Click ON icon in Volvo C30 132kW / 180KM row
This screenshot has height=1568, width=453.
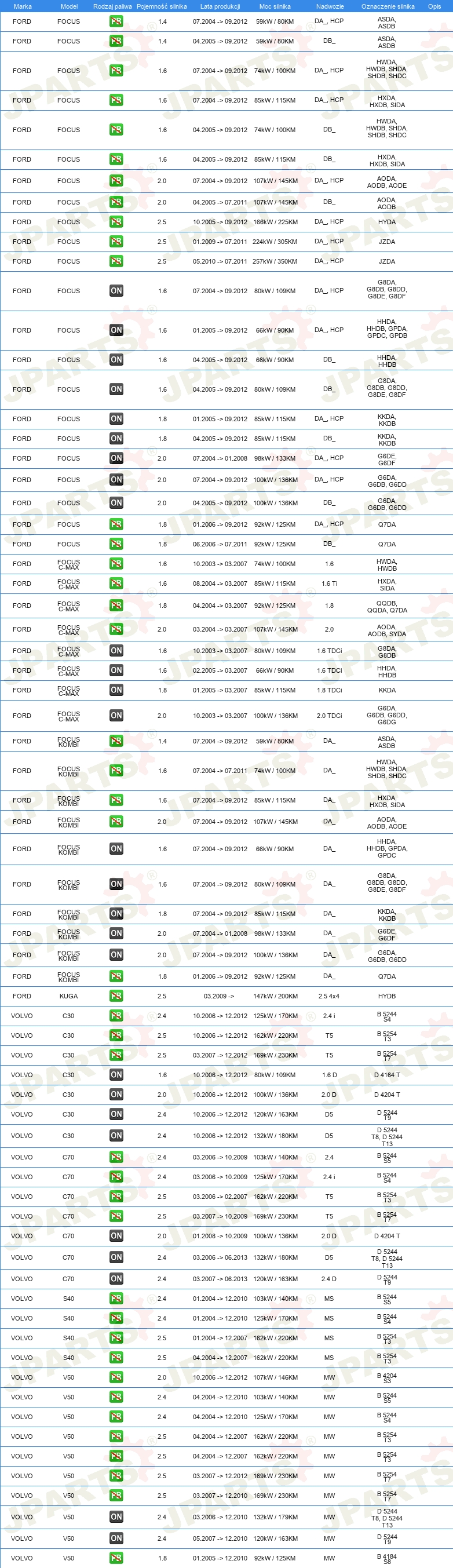pos(116,1135)
